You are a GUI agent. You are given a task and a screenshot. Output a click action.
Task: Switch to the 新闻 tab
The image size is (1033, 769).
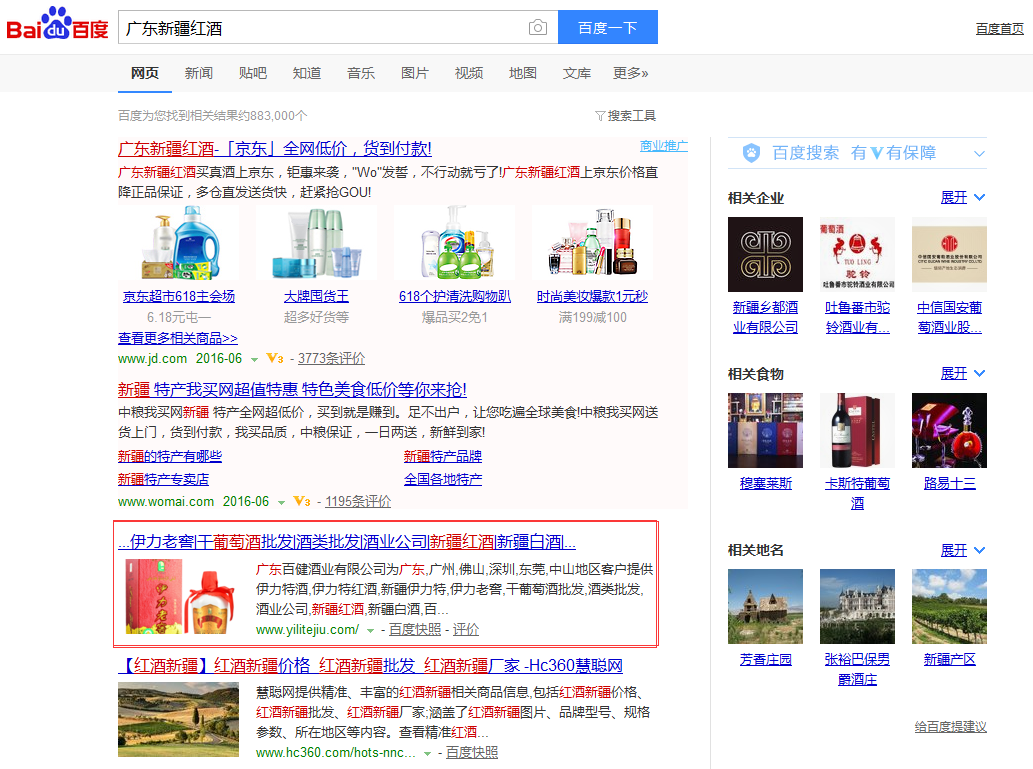[x=199, y=73]
